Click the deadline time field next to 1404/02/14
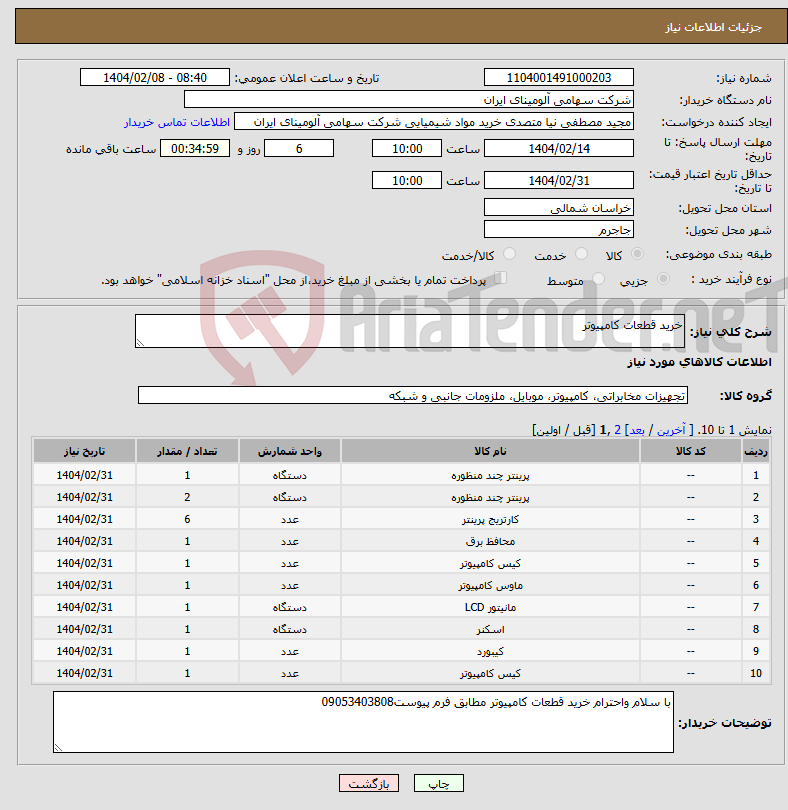This screenshot has height=810, width=788. (407, 149)
